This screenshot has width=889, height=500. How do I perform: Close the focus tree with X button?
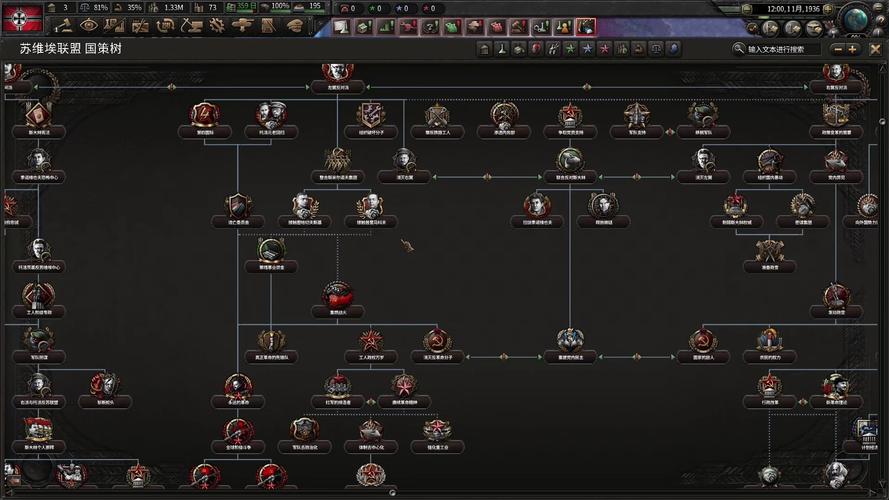(875, 49)
